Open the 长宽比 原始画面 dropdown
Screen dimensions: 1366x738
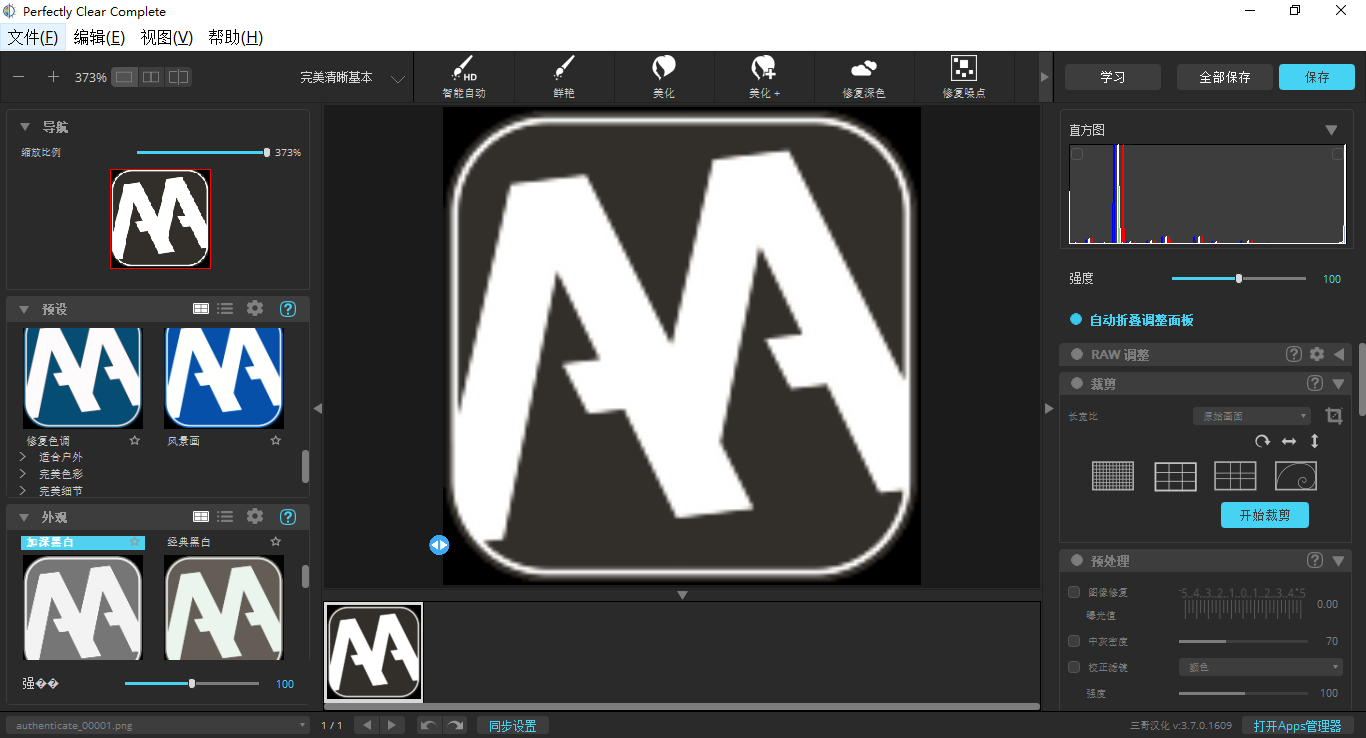pyautogui.click(x=1252, y=416)
